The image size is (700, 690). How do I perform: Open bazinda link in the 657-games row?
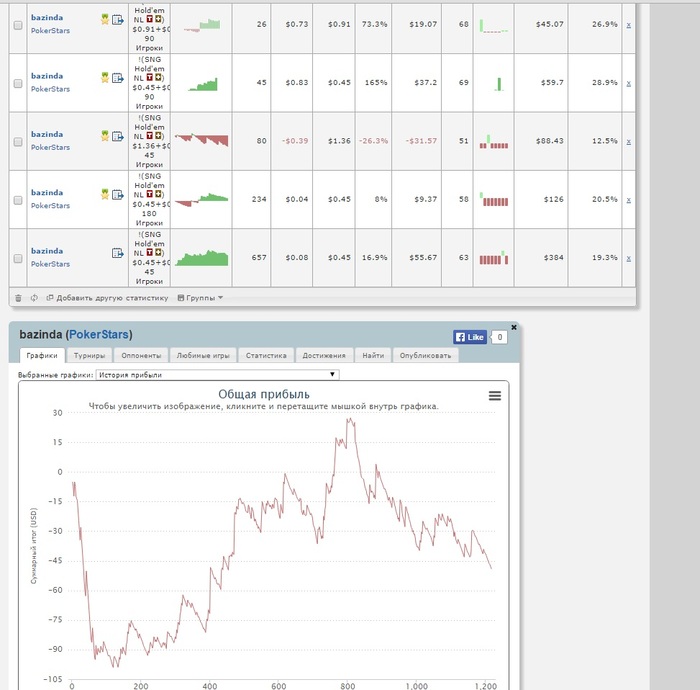coord(47,251)
